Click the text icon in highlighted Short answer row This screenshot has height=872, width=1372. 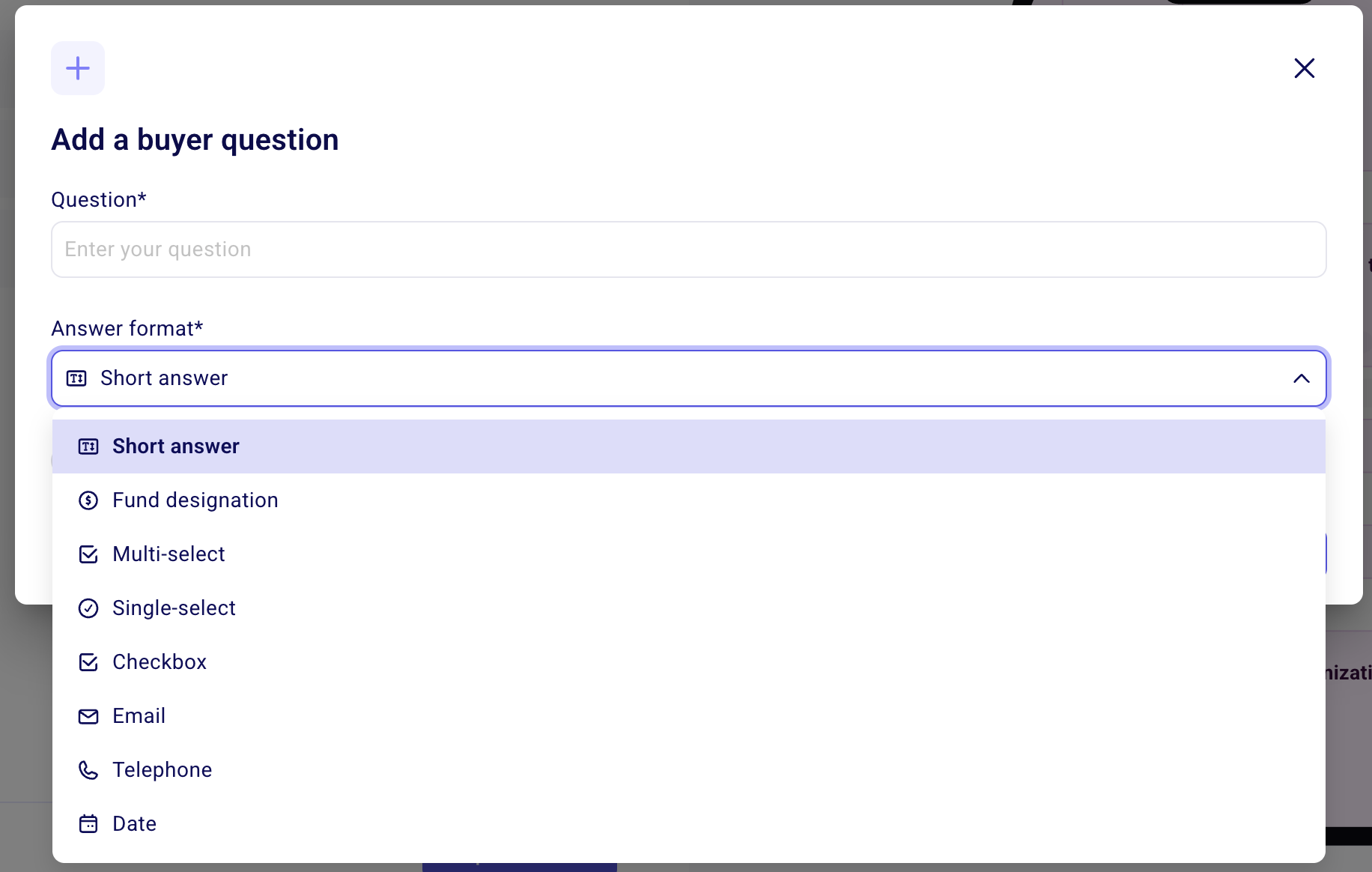[88, 446]
